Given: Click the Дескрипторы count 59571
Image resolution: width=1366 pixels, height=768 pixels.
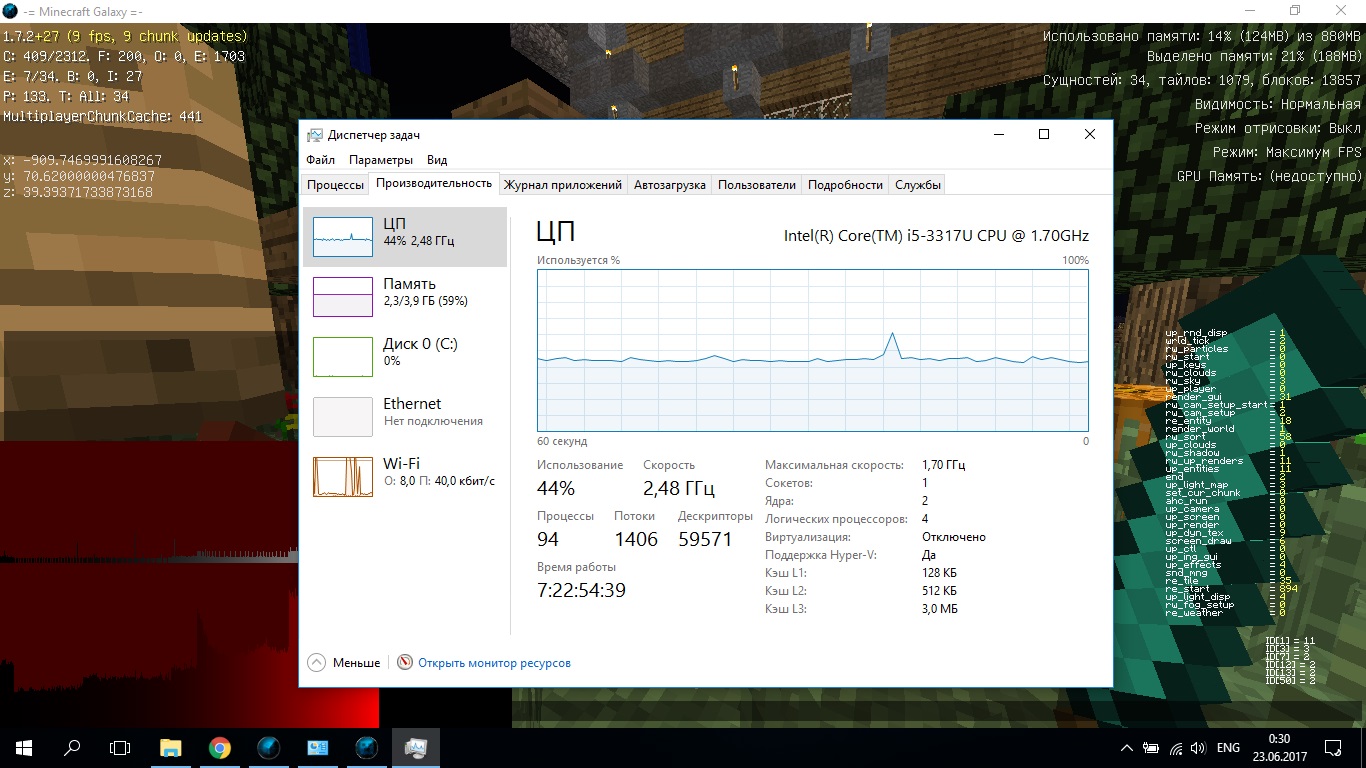Looking at the screenshot, I should point(705,540).
